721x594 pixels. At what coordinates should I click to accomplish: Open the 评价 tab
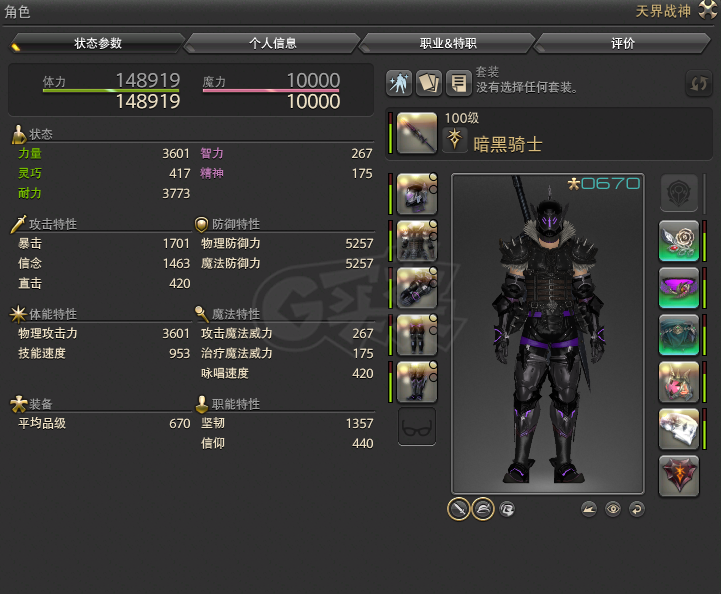[x=623, y=43]
